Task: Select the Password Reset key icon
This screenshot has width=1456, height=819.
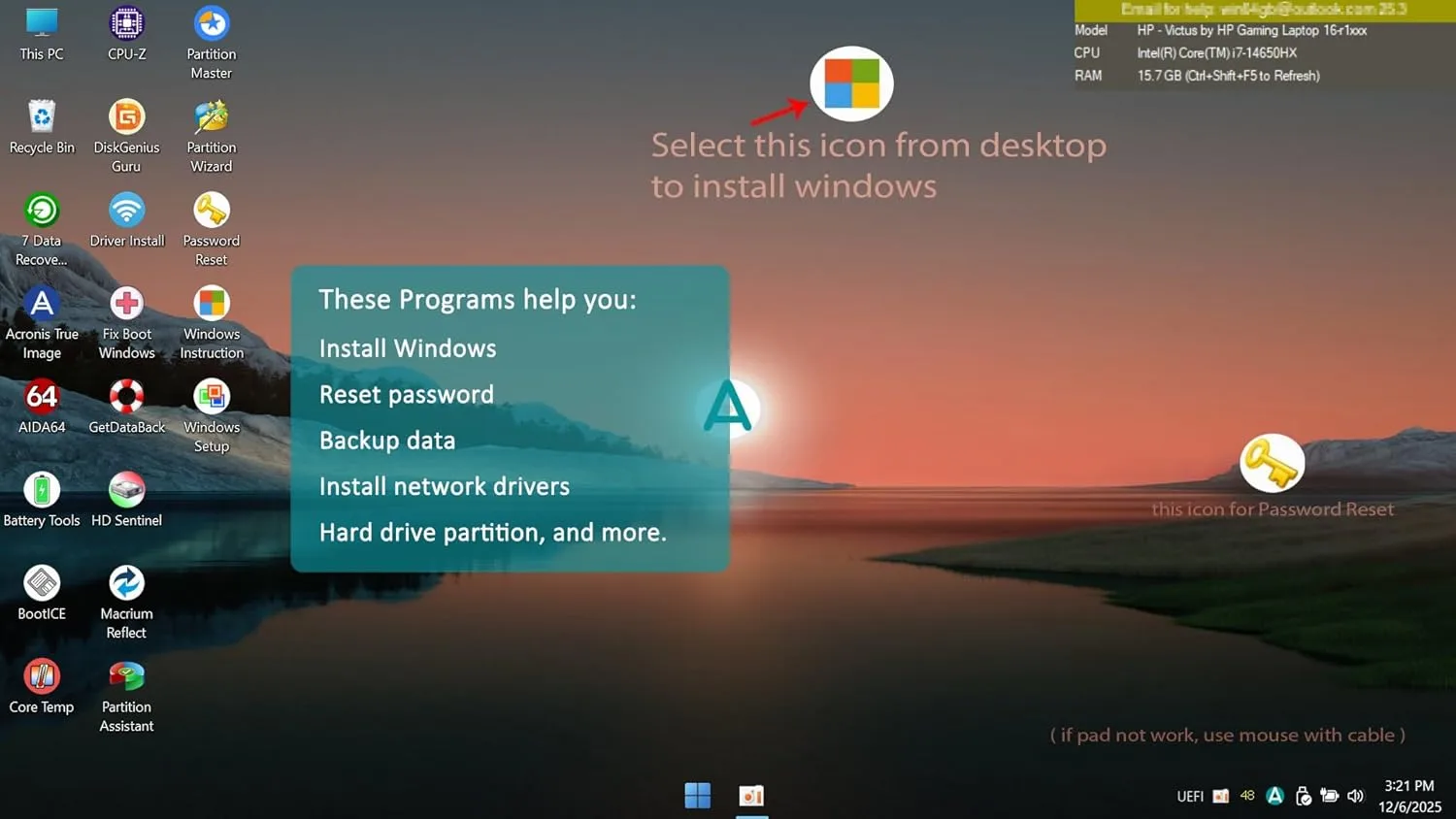Action: (x=211, y=211)
